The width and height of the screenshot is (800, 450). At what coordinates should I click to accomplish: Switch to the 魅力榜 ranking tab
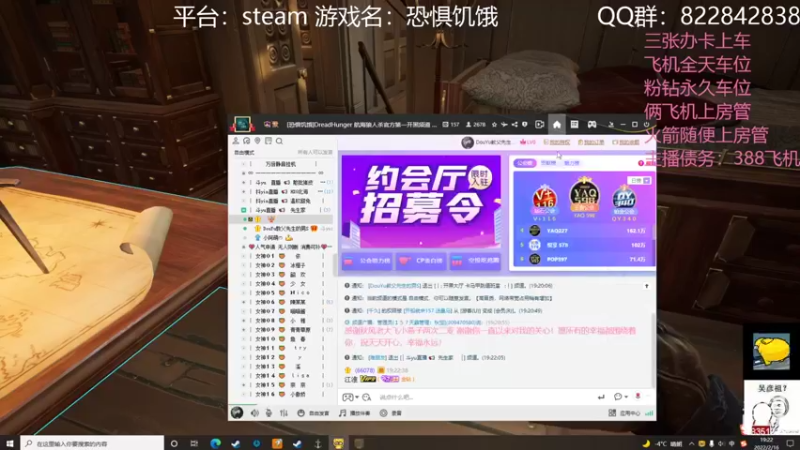(x=572, y=163)
